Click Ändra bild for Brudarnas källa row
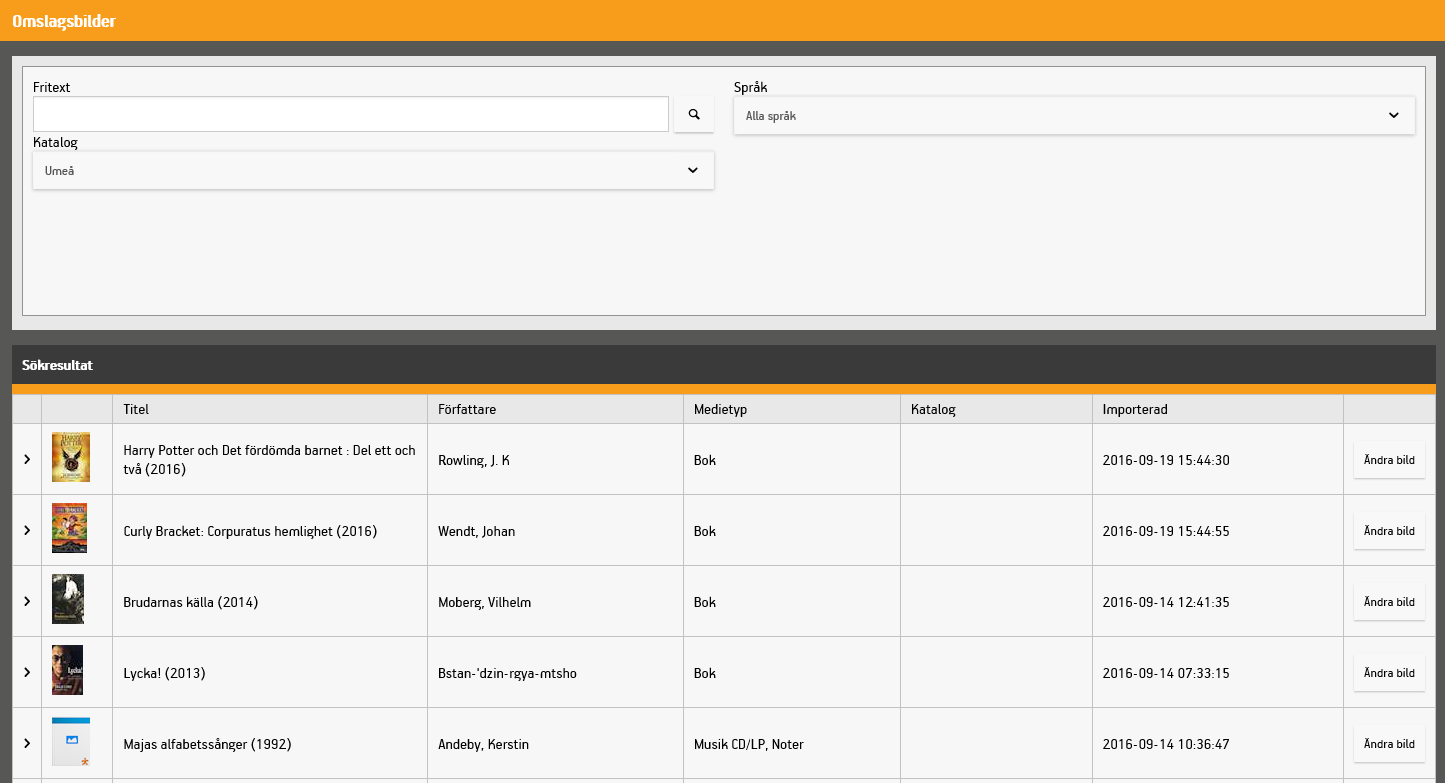Image resolution: width=1445 pixels, height=783 pixels. pyautogui.click(x=1389, y=602)
